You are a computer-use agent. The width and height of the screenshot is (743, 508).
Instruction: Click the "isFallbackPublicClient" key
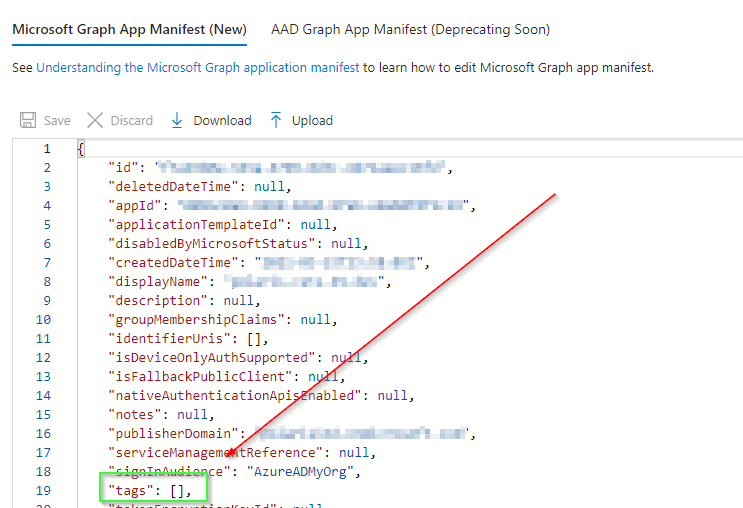[200, 376]
